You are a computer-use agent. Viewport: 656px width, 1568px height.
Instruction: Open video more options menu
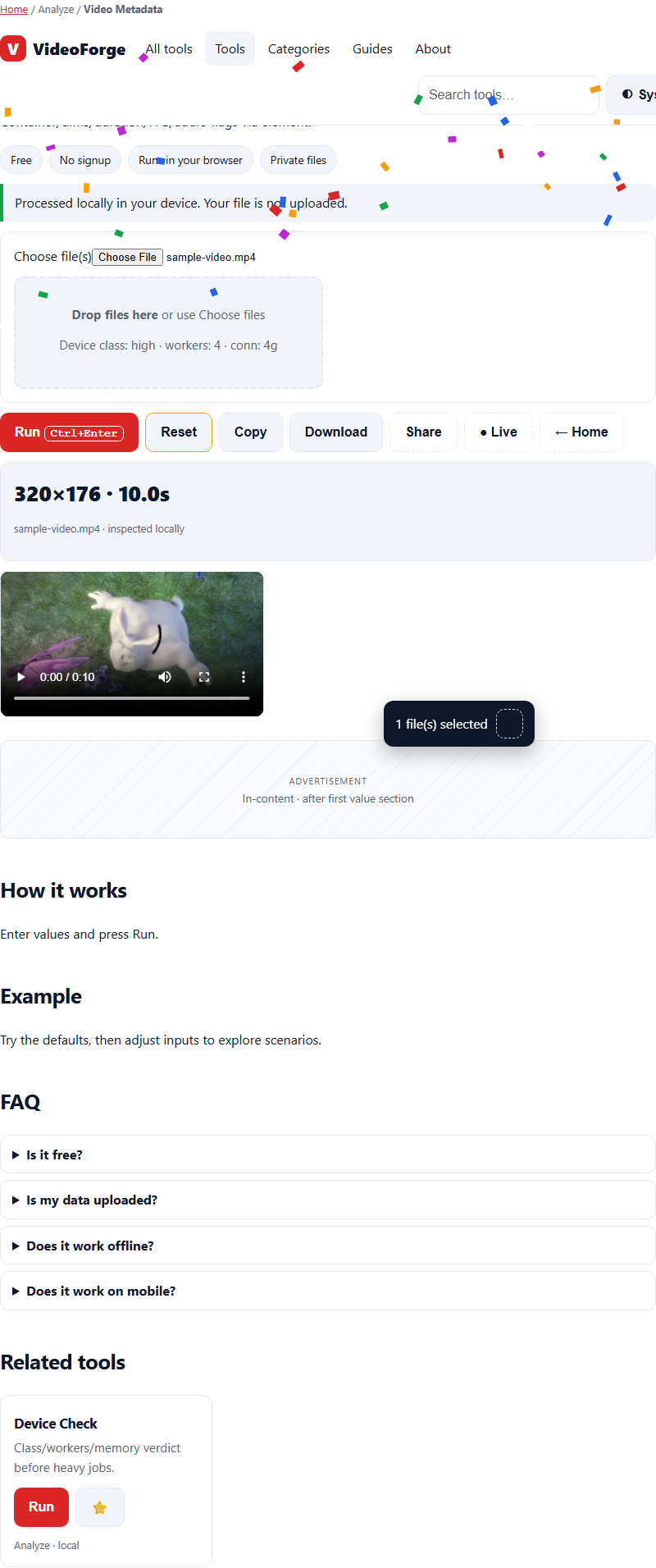(x=244, y=677)
